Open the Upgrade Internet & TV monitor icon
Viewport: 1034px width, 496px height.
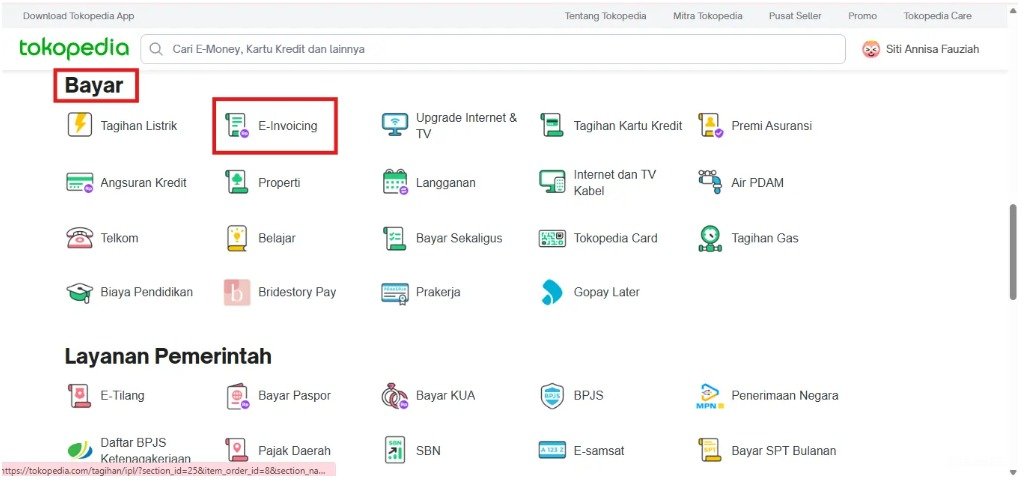(x=395, y=125)
